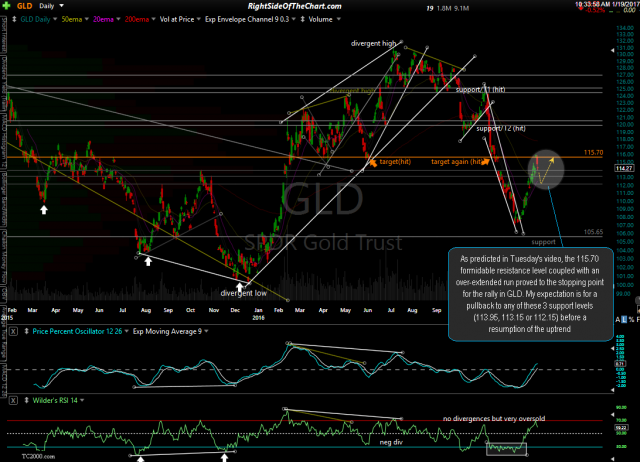Click Exp Moving Average 9 label
Image resolution: width=640 pixels, height=462 pixels.
167,331
